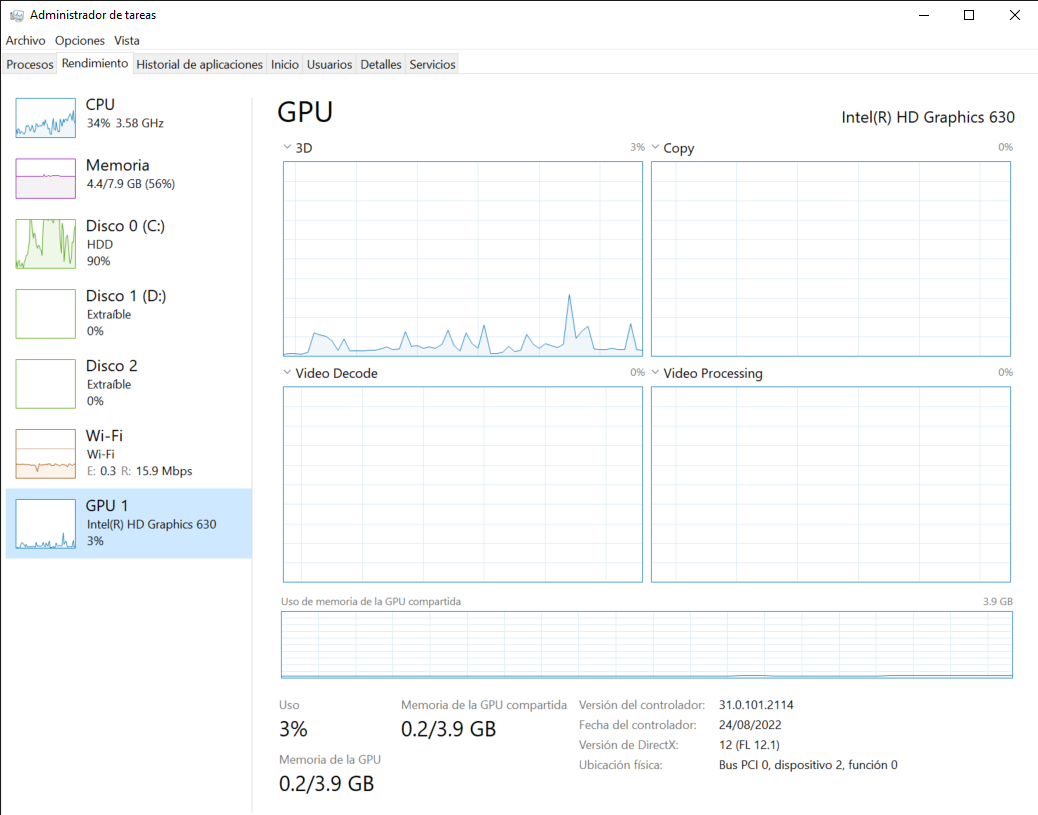Click the Disco 1 (D:) label
Viewport: 1038px width, 815px height.
tap(126, 296)
